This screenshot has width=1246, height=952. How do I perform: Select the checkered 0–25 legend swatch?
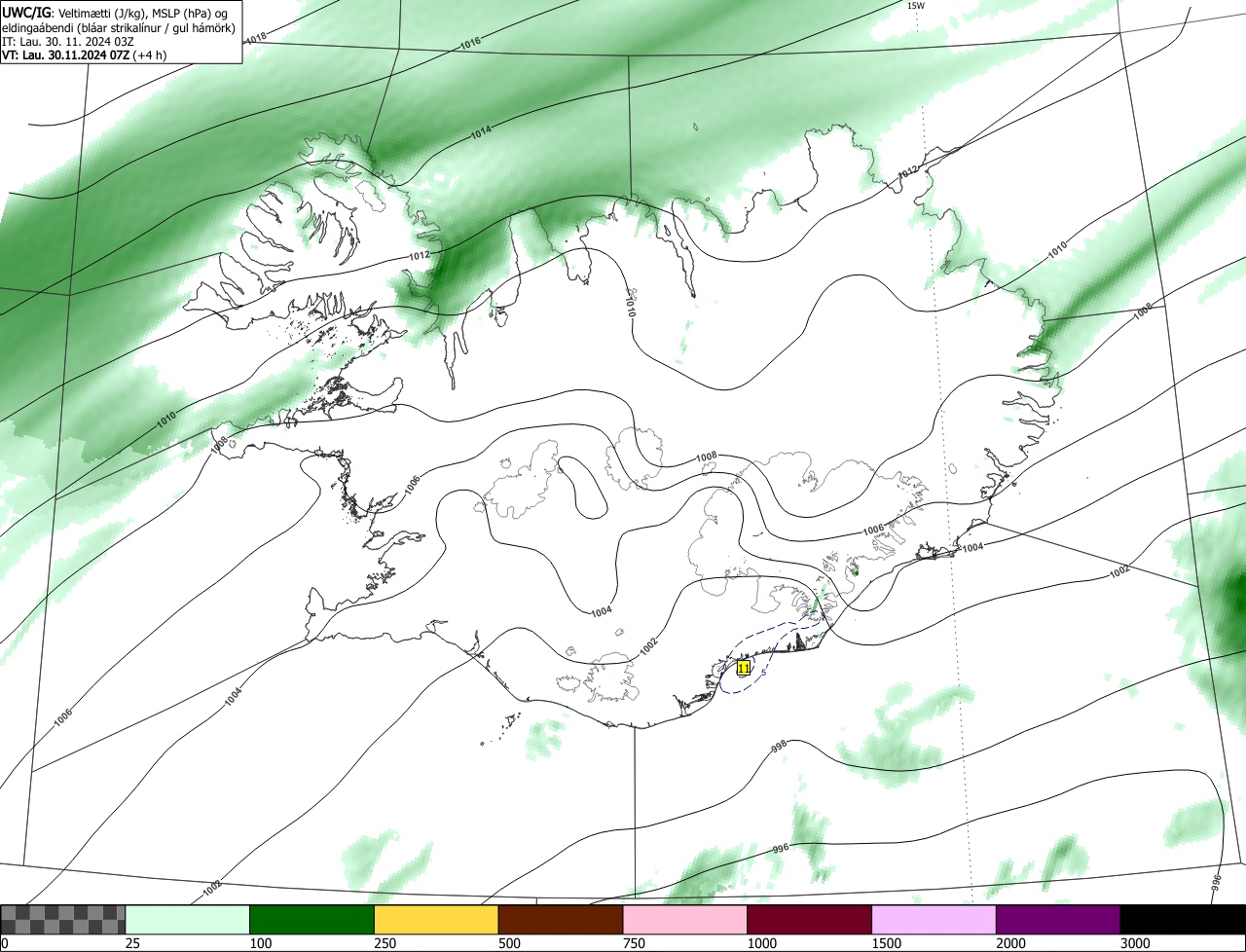click(x=63, y=920)
